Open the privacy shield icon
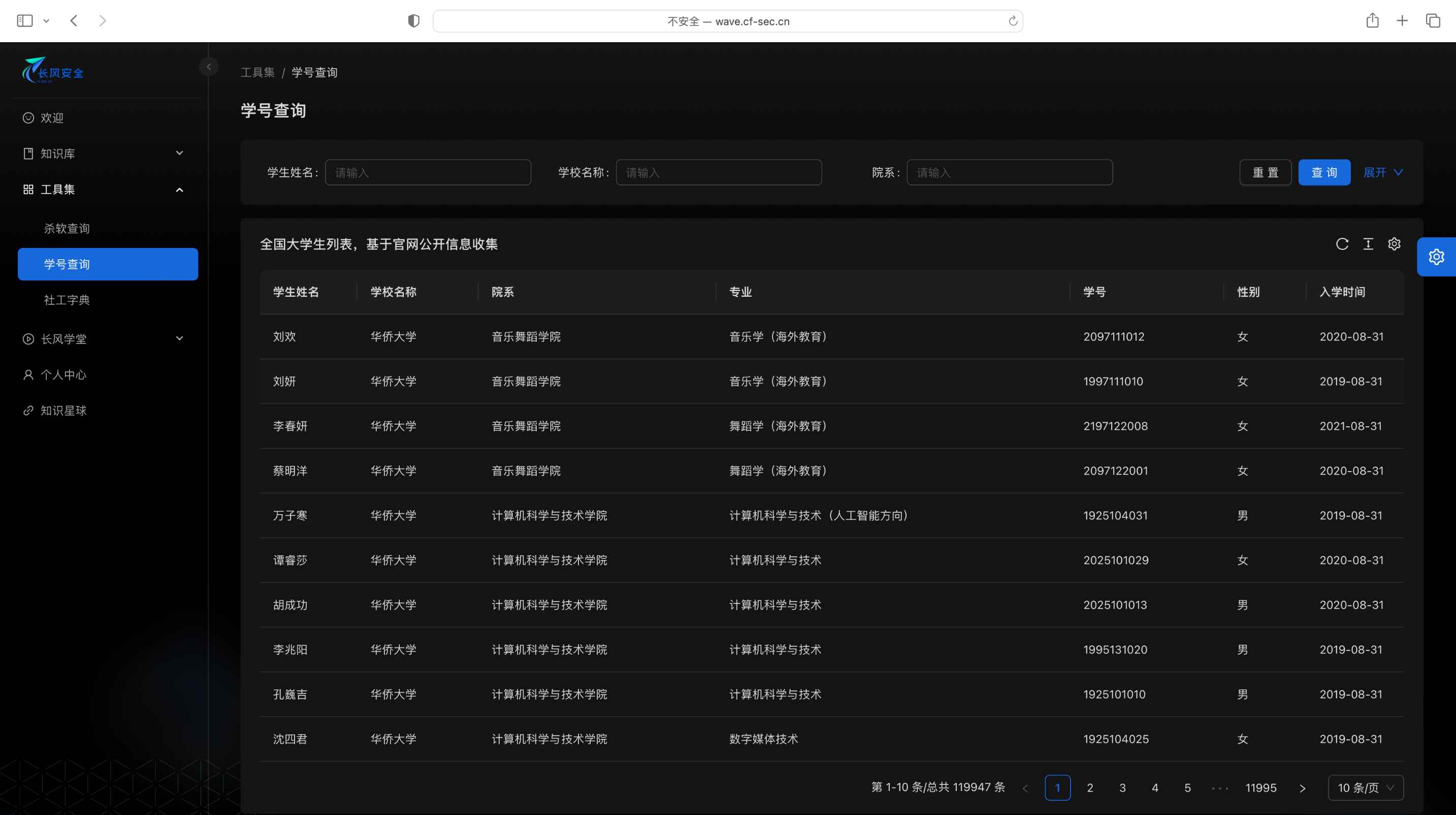 click(414, 21)
